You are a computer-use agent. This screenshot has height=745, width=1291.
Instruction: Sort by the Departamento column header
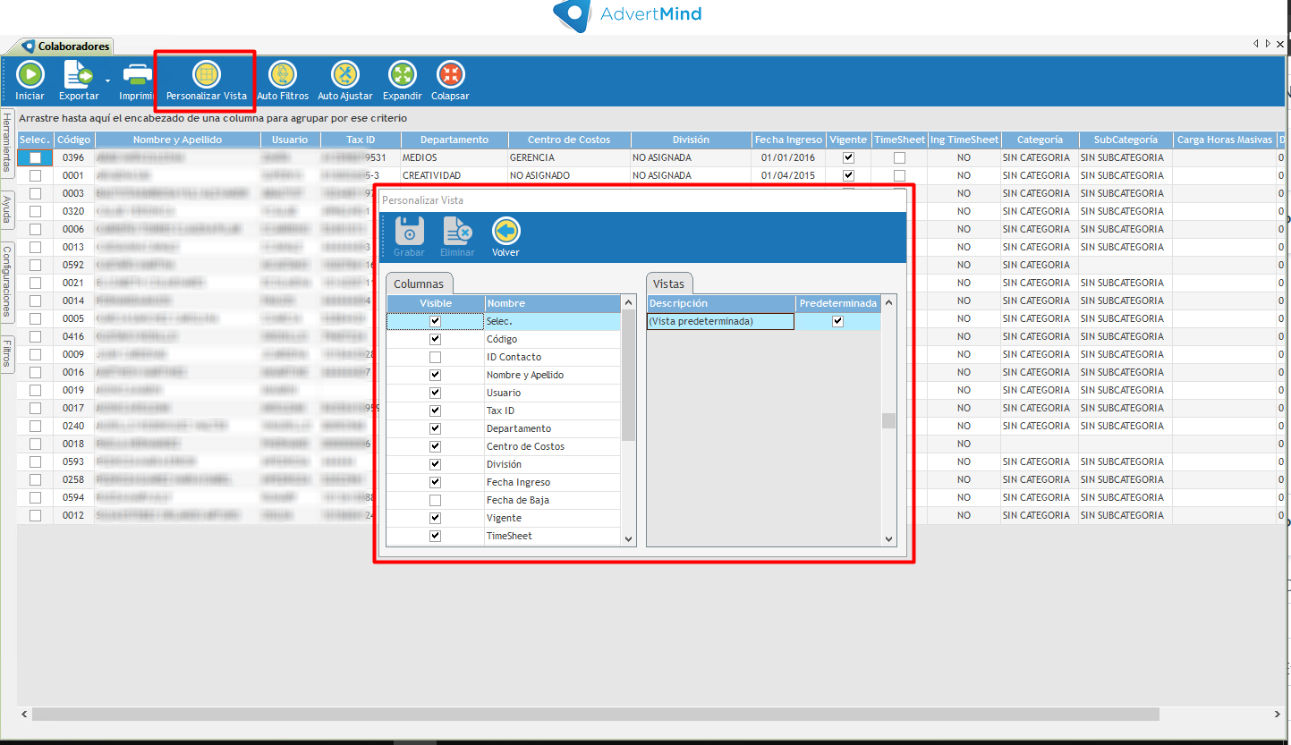point(454,140)
